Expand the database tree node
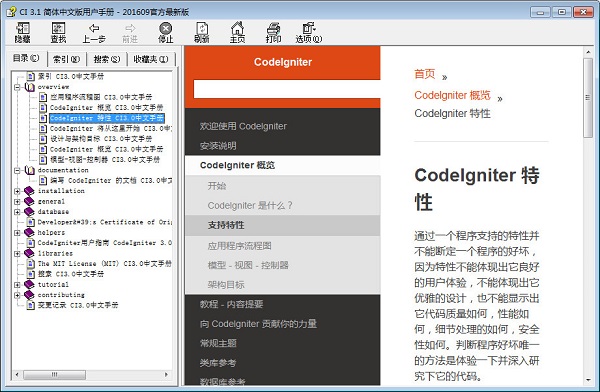Screen dimensions: 600x392 [17, 212]
